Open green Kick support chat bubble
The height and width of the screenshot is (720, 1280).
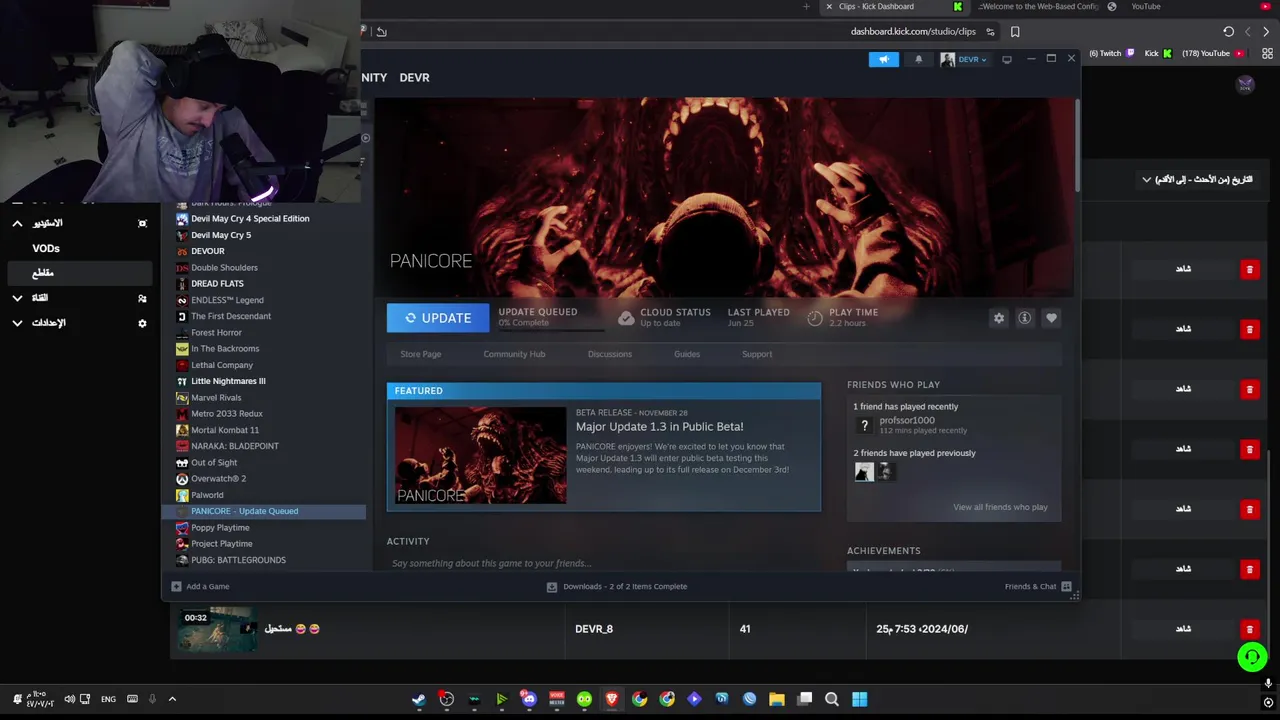[1252, 656]
